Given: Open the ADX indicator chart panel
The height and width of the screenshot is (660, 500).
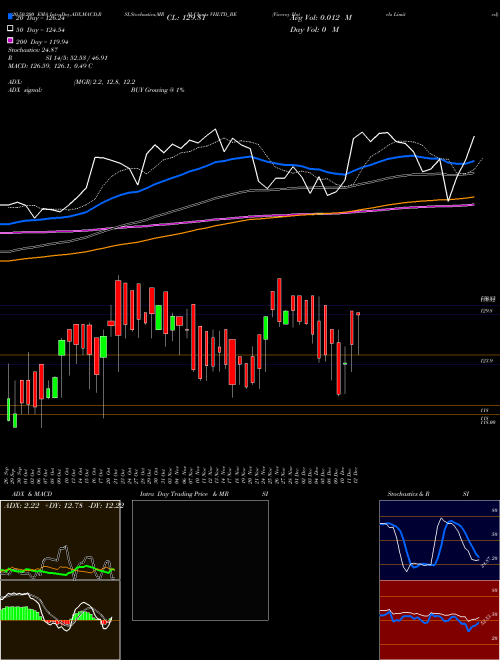Looking at the screenshot, I should 60,540.
